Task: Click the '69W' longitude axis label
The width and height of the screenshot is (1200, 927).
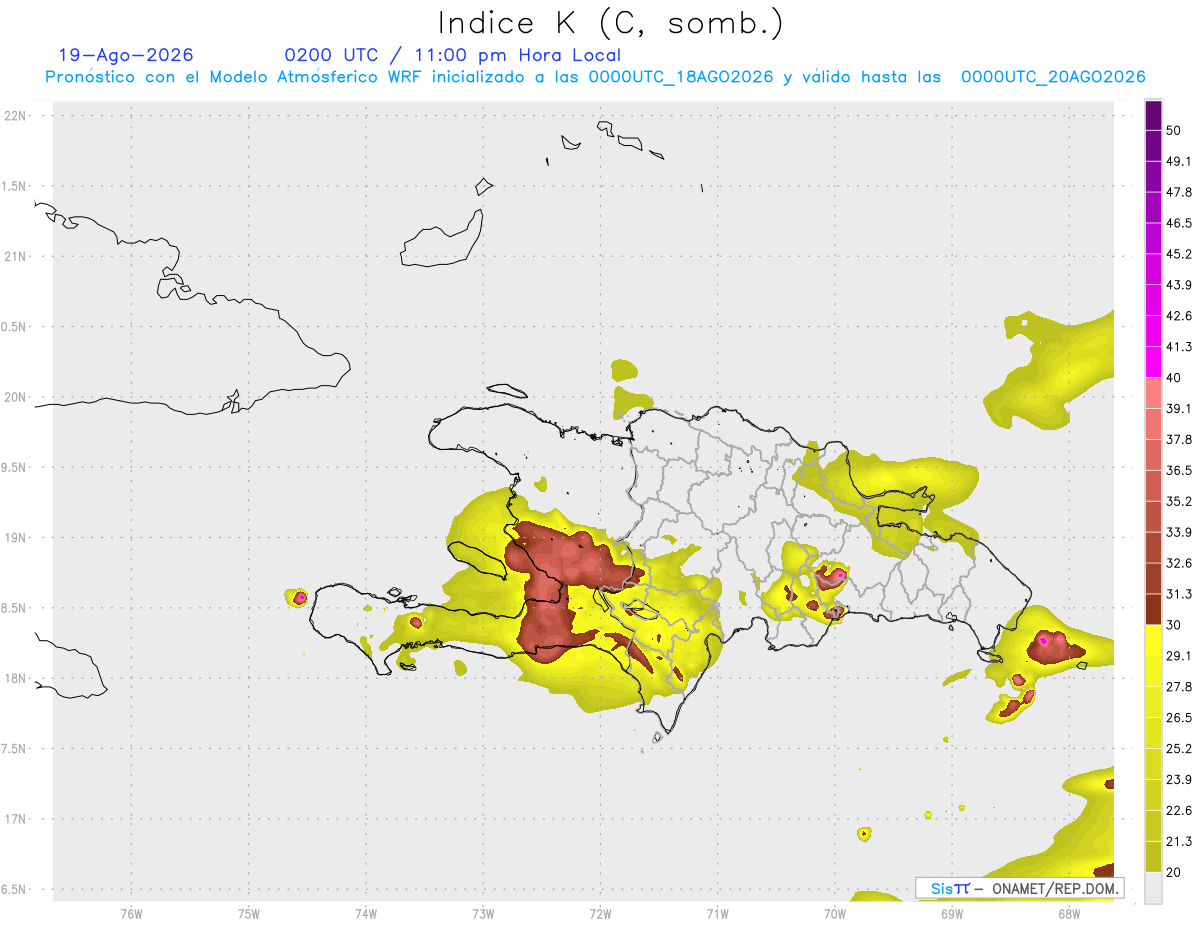Action: click(951, 912)
